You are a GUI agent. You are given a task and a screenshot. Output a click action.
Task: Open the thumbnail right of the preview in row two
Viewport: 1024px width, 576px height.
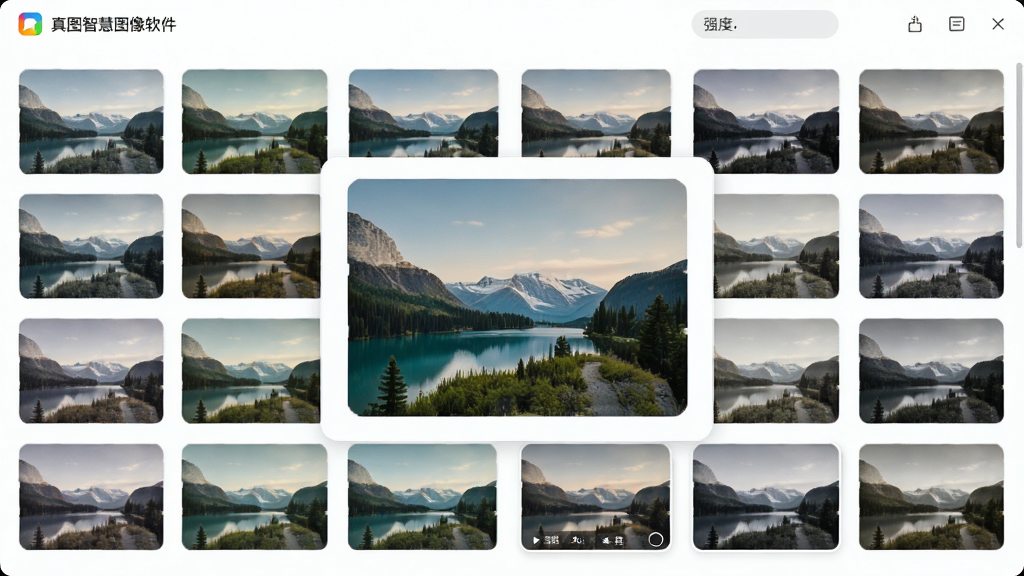coord(776,246)
